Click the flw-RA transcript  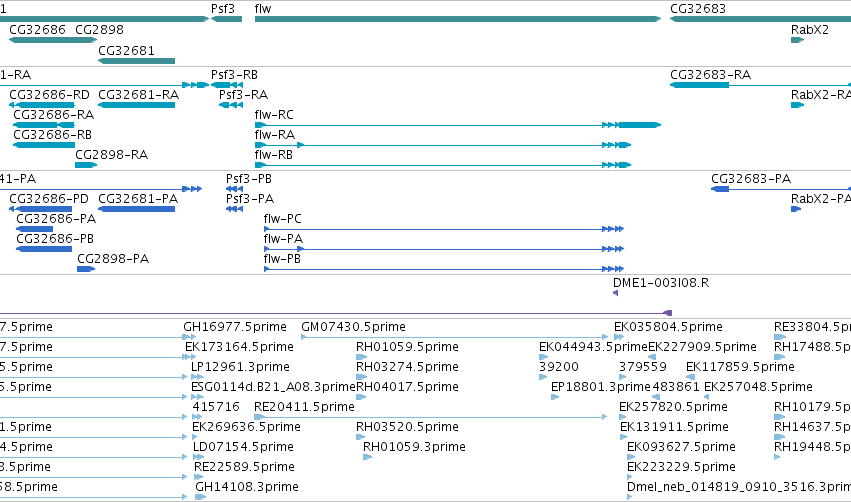[443, 145]
